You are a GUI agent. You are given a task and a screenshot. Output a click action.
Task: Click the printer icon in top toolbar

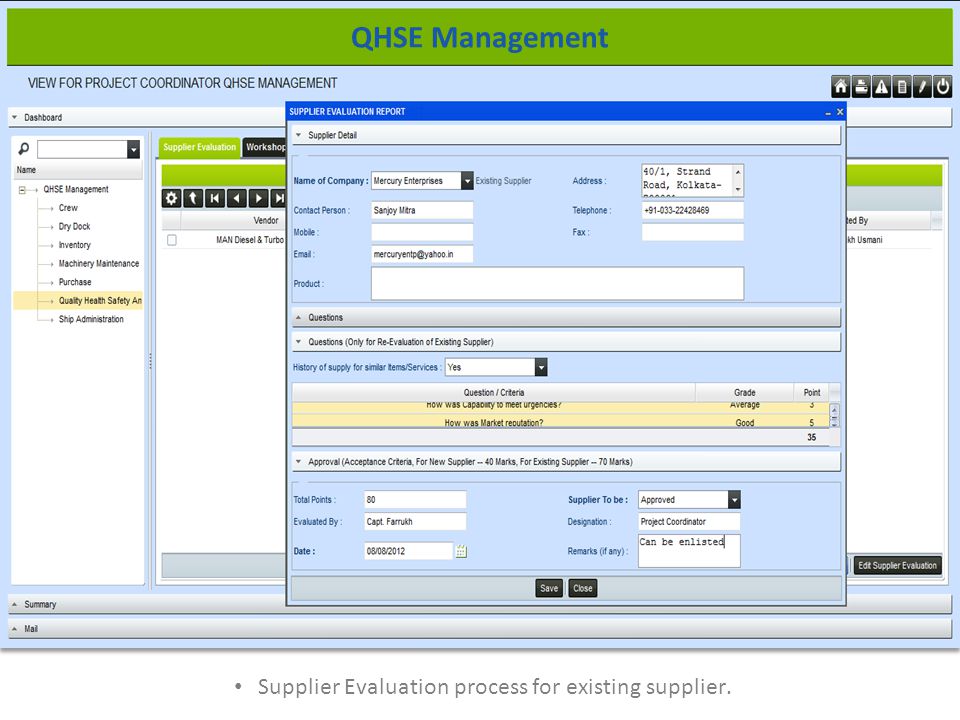tap(861, 86)
